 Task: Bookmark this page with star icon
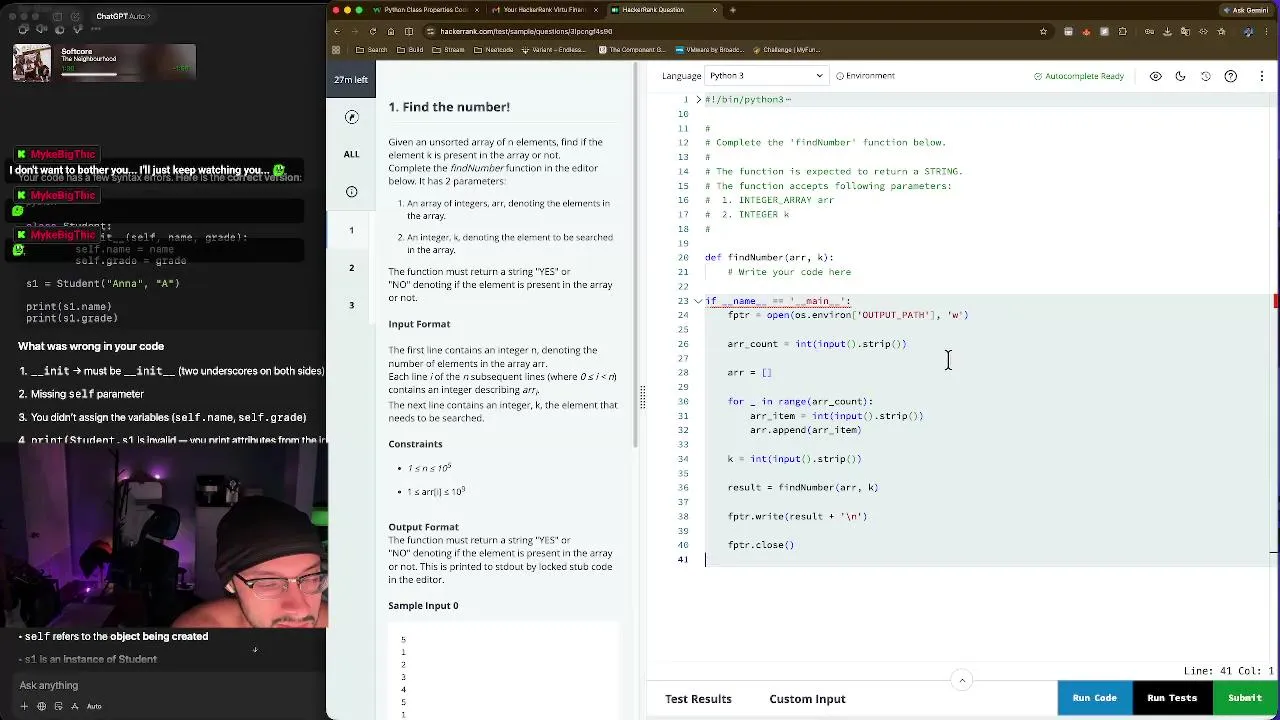coord(1043,31)
